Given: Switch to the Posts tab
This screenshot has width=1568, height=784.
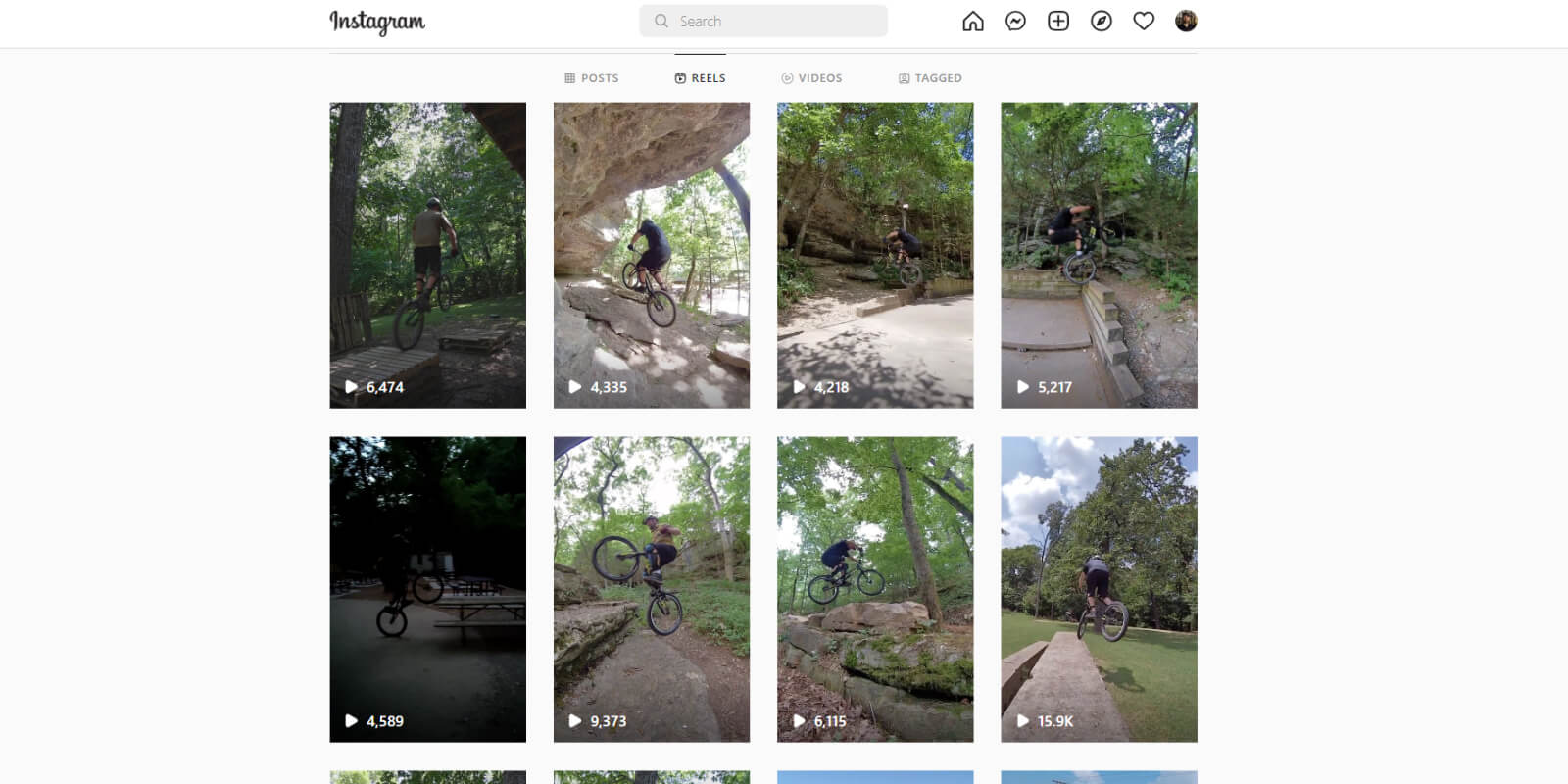Looking at the screenshot, I should pyautogui.click(x=592, y=78).
